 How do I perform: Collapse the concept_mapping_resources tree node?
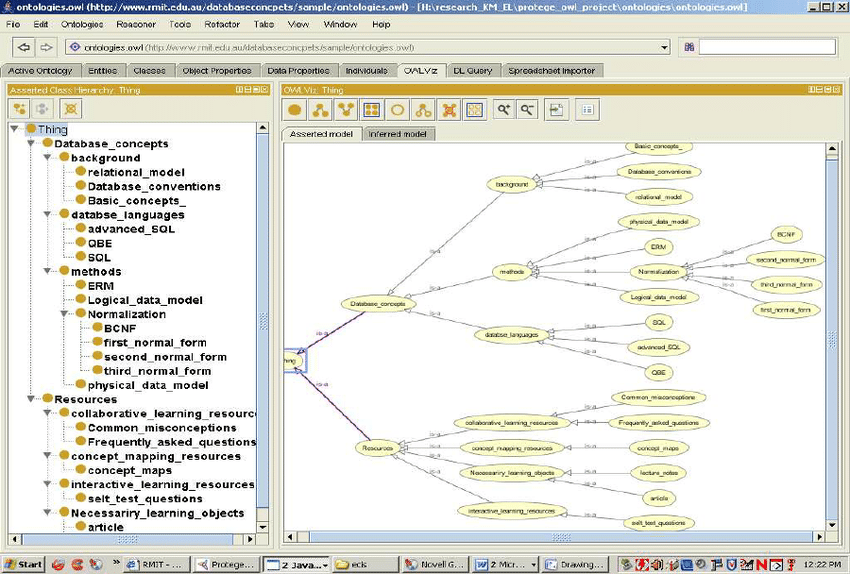[x=48, y=456]
